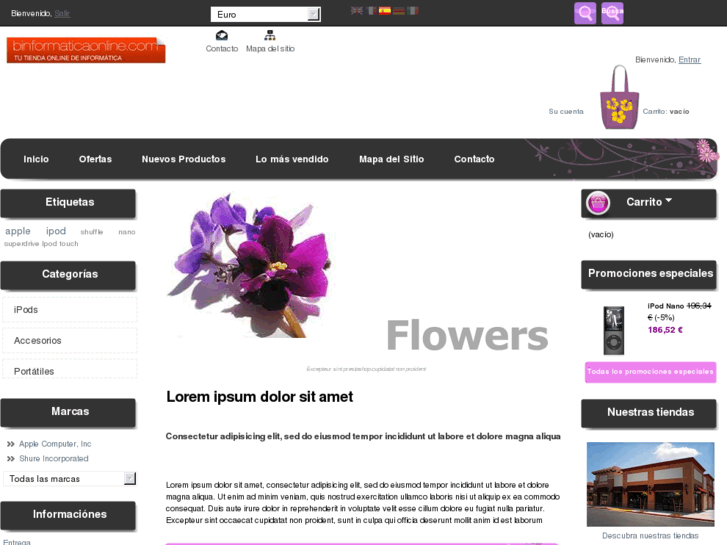Viewport: 727px width, 545px height.
Task: Select the ipod tag
Action: click(56, 231)
